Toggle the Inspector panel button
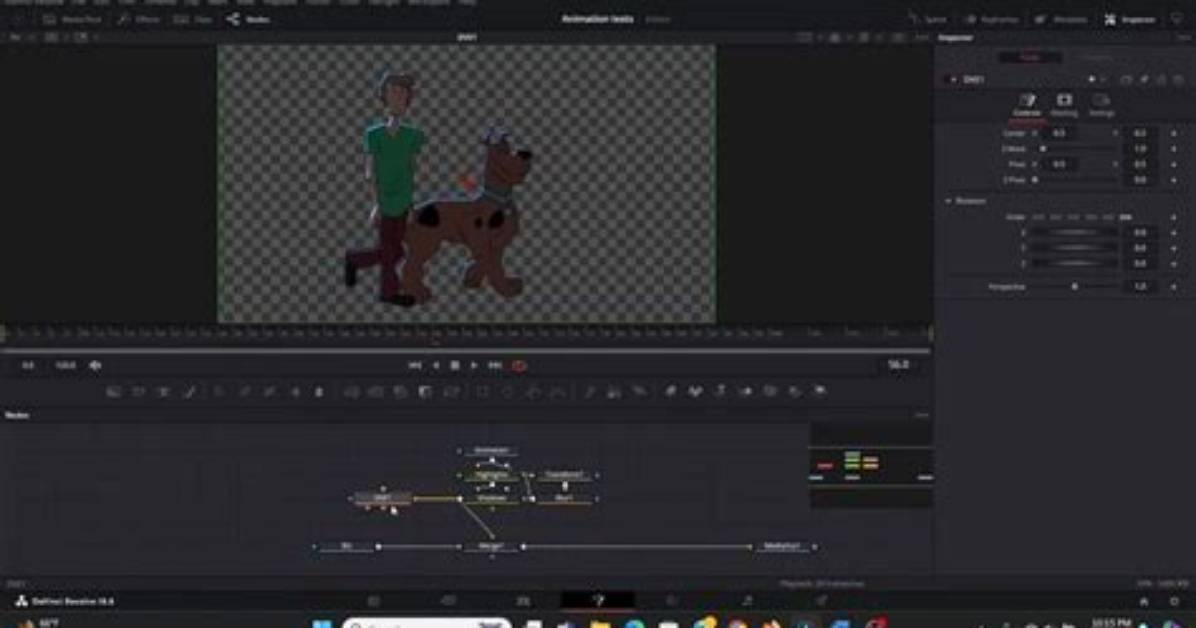This screenshot has width=1196, height=628. point(1130,19)
